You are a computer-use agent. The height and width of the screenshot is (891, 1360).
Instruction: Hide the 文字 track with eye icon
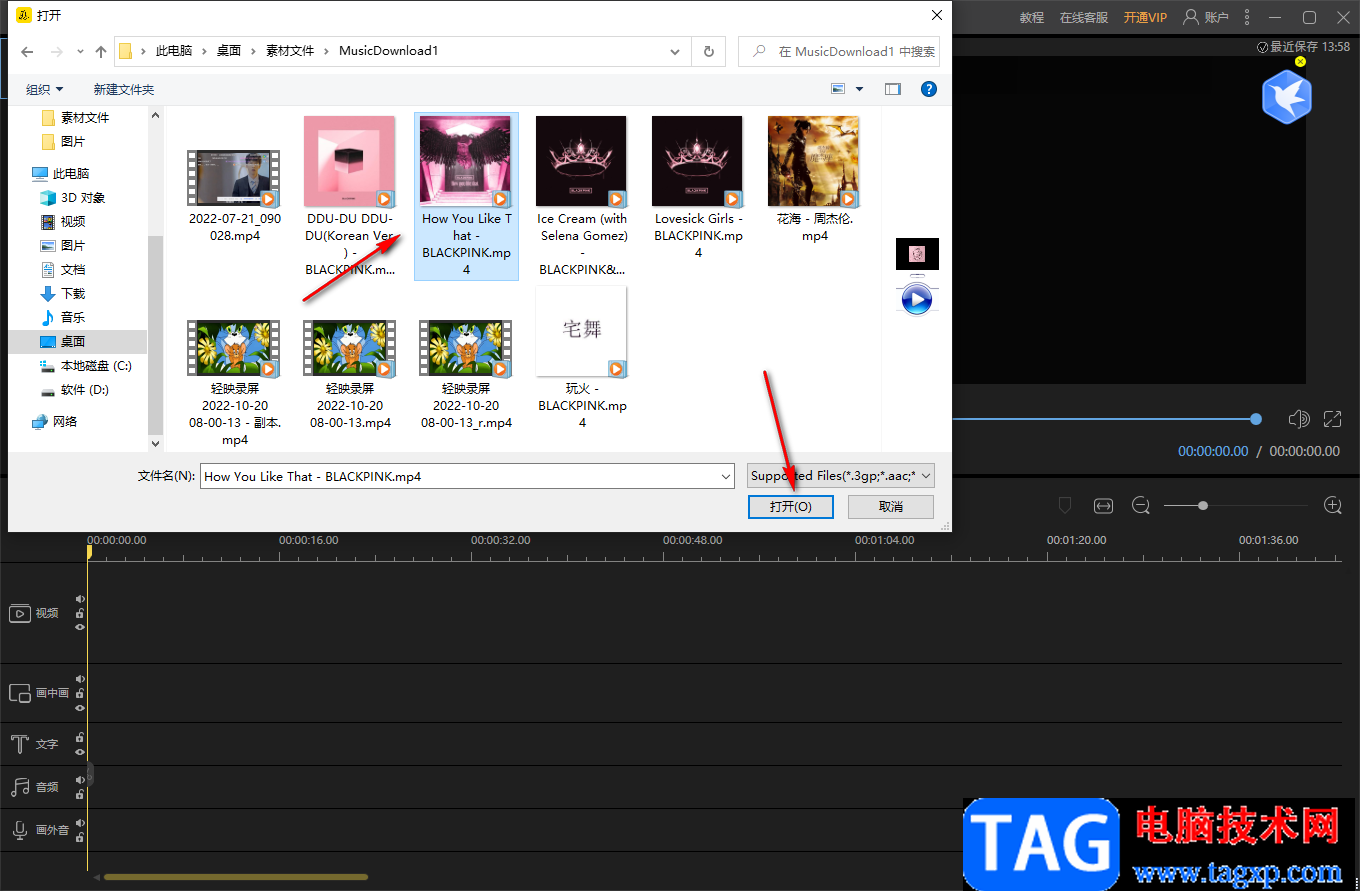pos(80,752)
